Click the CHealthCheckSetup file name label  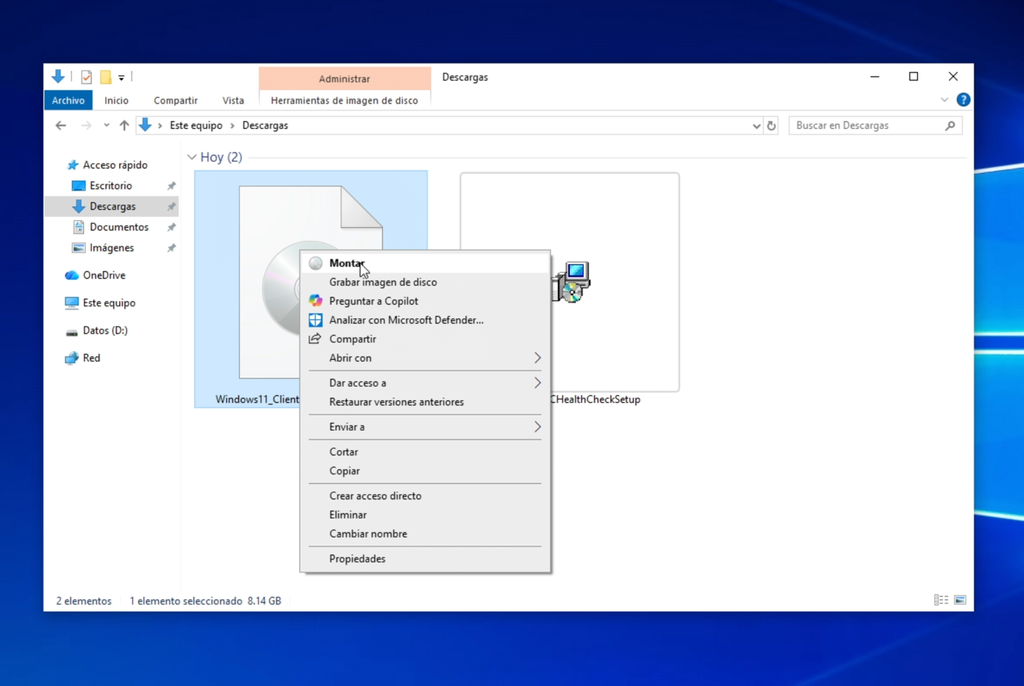pos(596,399)
